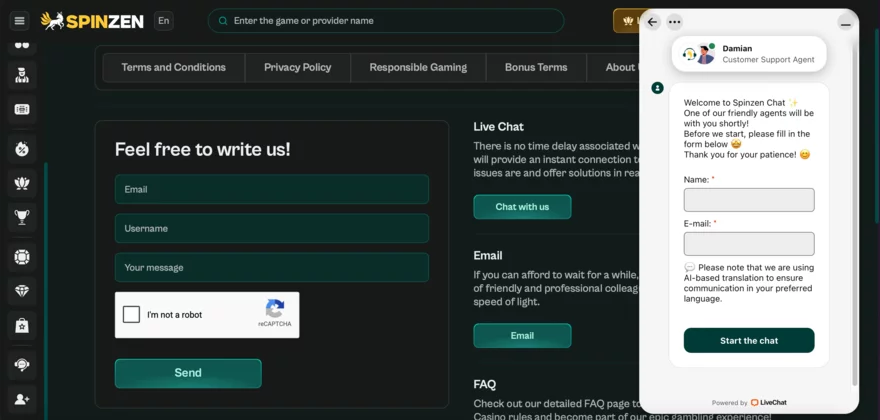The image size is (880, 420).
Task: Click the Chat with us button
Action: [x=522, y=207]
